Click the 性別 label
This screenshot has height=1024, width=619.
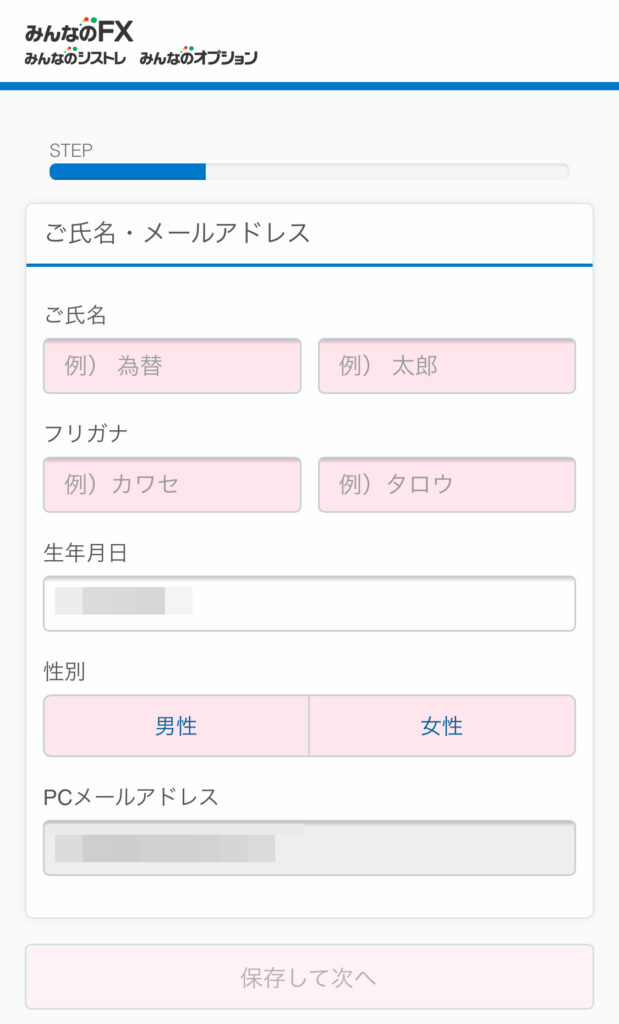click(x=65, y=671)
